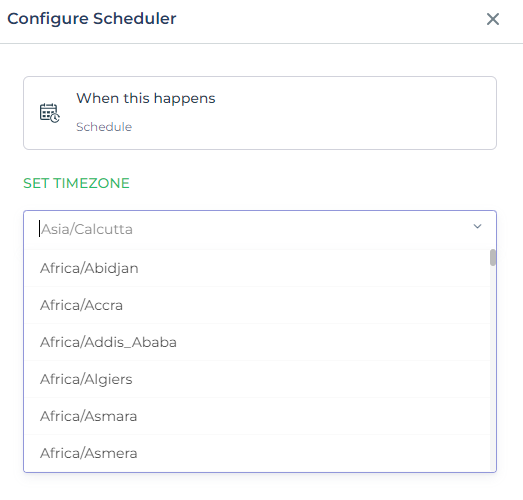Image resolution: width=523 pixels, height=500 pixels.
Task: Collapse the timezone list using the chevron
Action: pos(477,226)
